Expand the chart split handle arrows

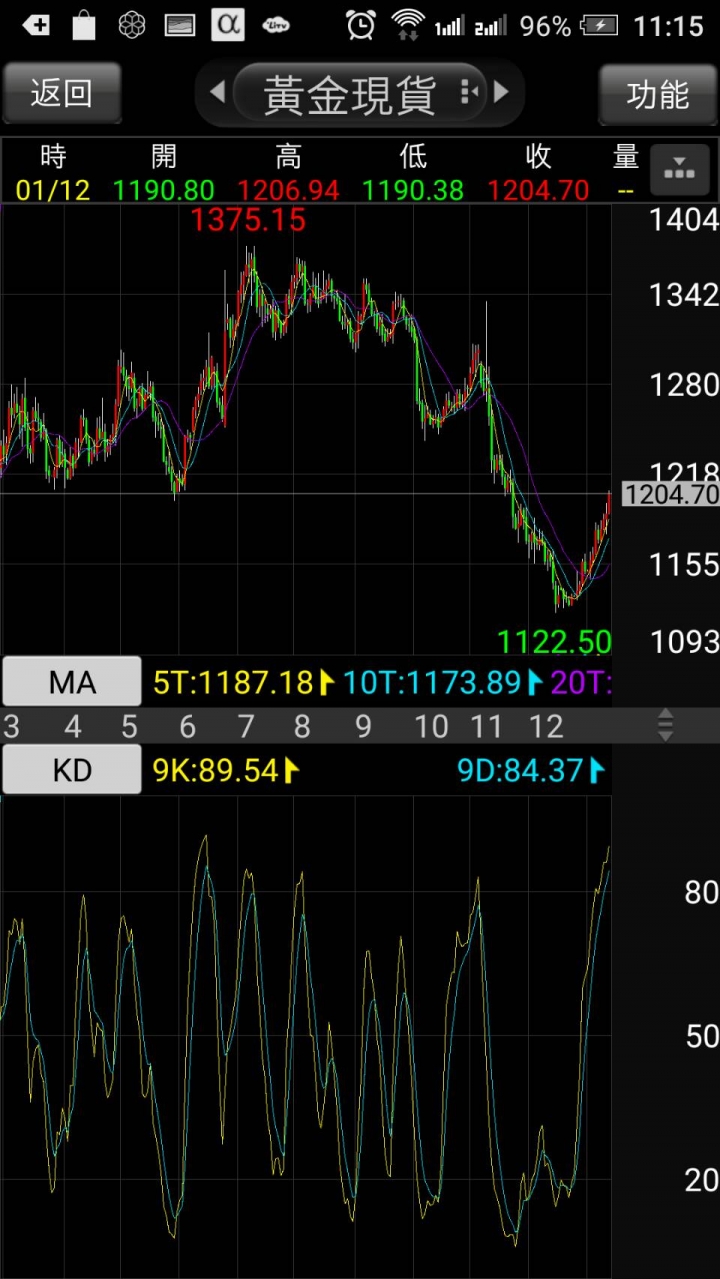pos(665,725)
